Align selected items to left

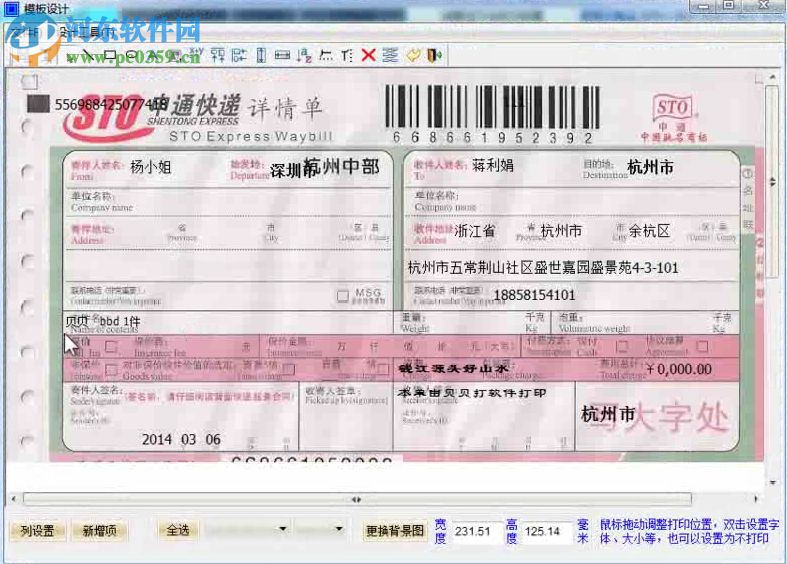239,55
